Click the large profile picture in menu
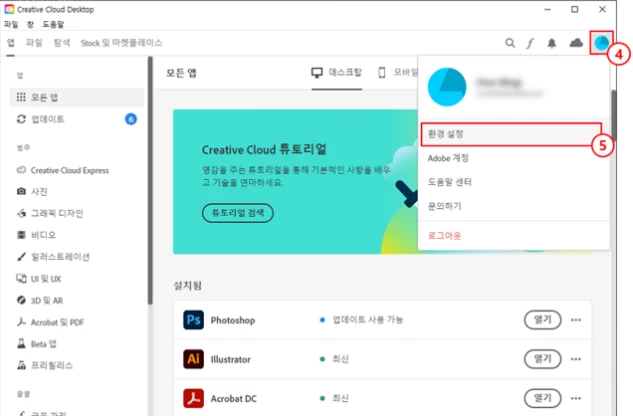Image resolution: width=633 pixels, height=416 pixels. pos(447,87)
